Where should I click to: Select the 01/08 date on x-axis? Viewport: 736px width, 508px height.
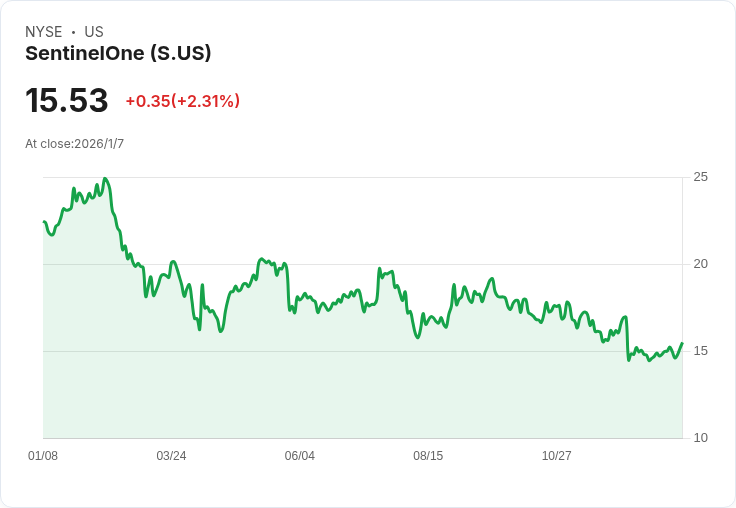pos(43,456)
